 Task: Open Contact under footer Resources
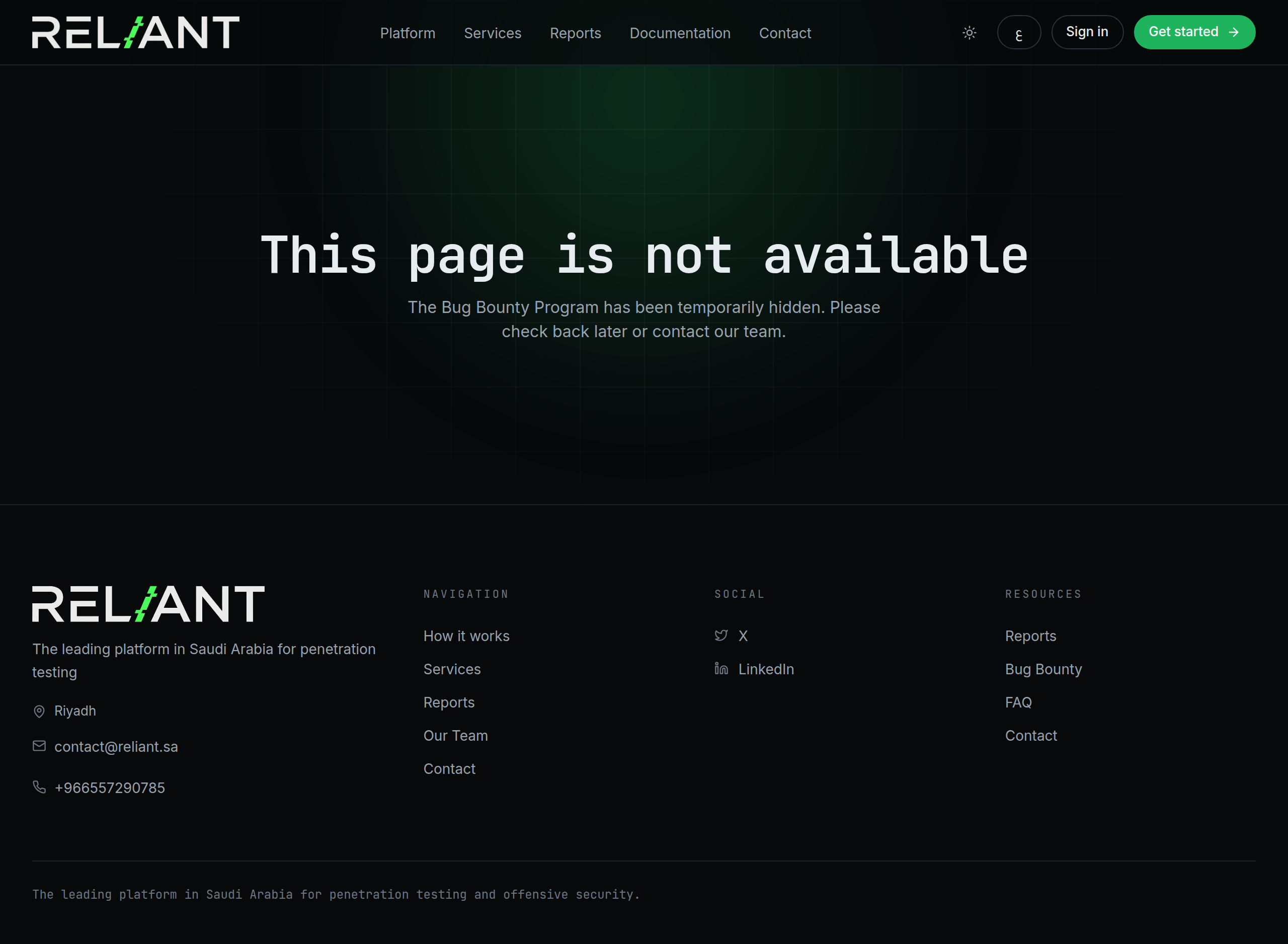tap(1030, 736)
